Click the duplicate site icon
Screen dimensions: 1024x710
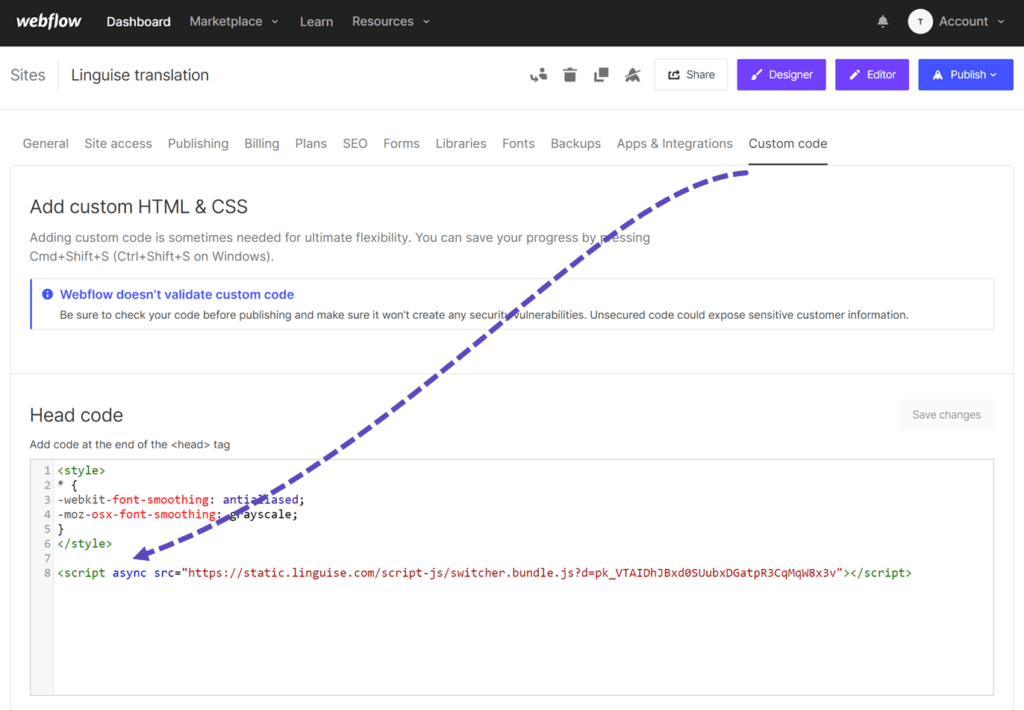coord(601,74)
